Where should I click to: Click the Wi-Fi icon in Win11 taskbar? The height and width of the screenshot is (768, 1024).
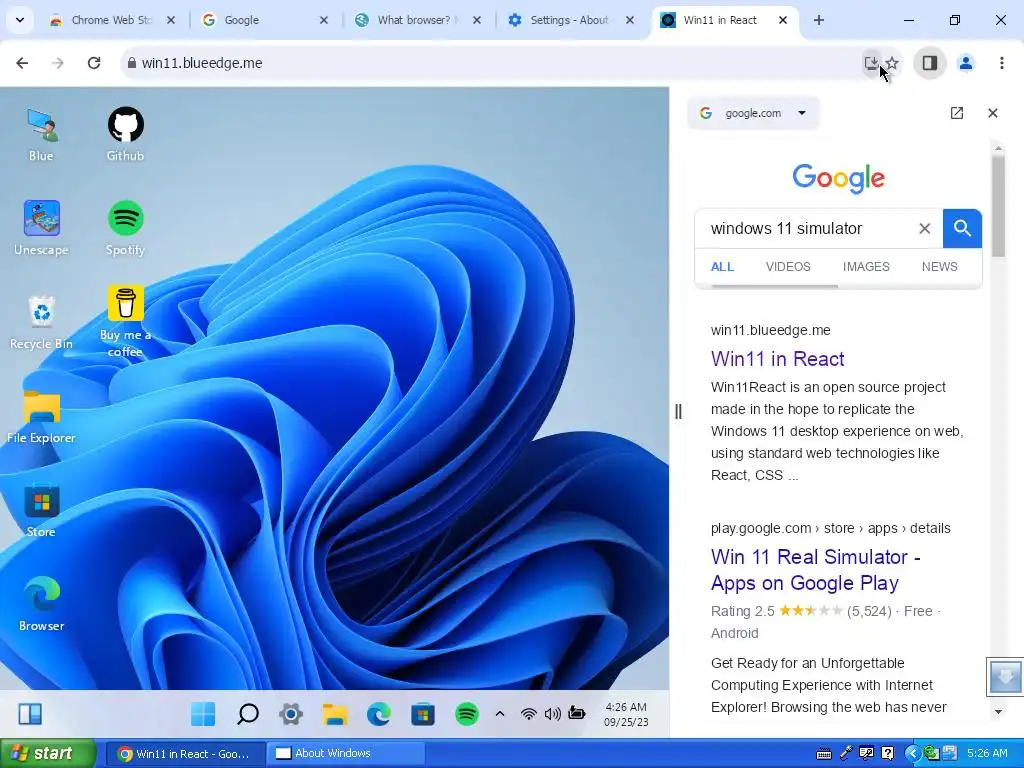(528, 714)
